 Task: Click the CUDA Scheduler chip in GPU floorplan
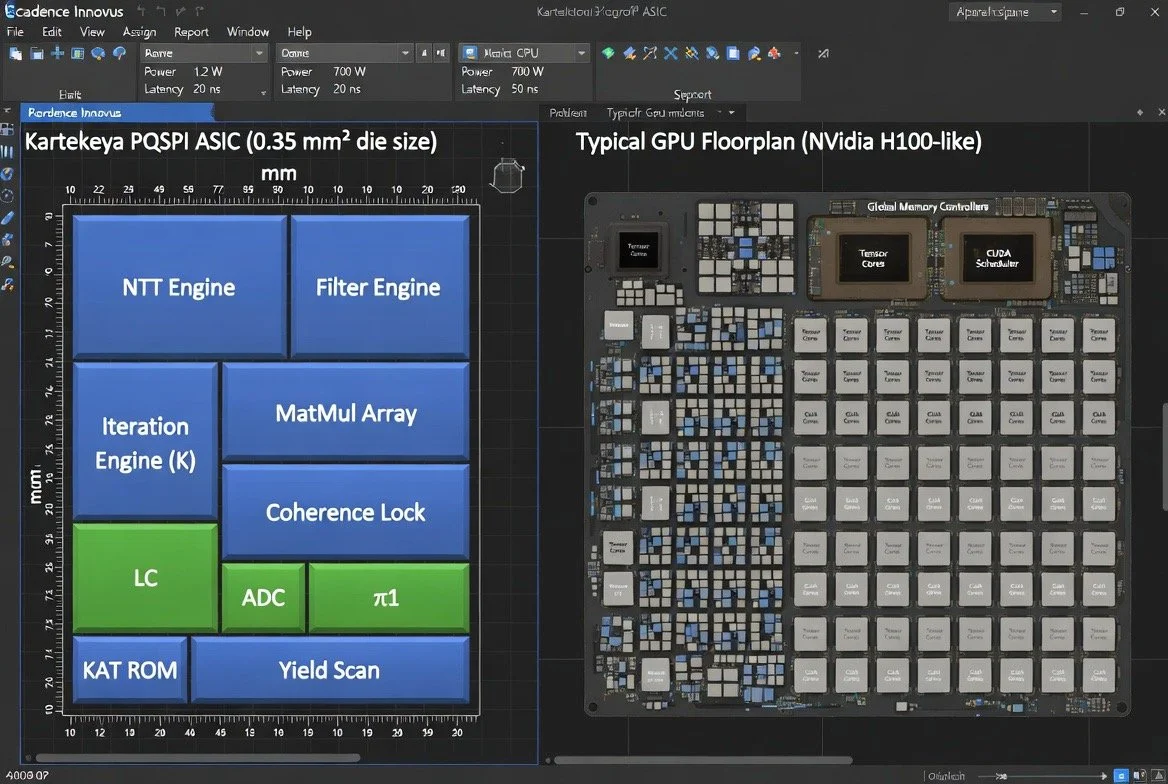point(997,258)
